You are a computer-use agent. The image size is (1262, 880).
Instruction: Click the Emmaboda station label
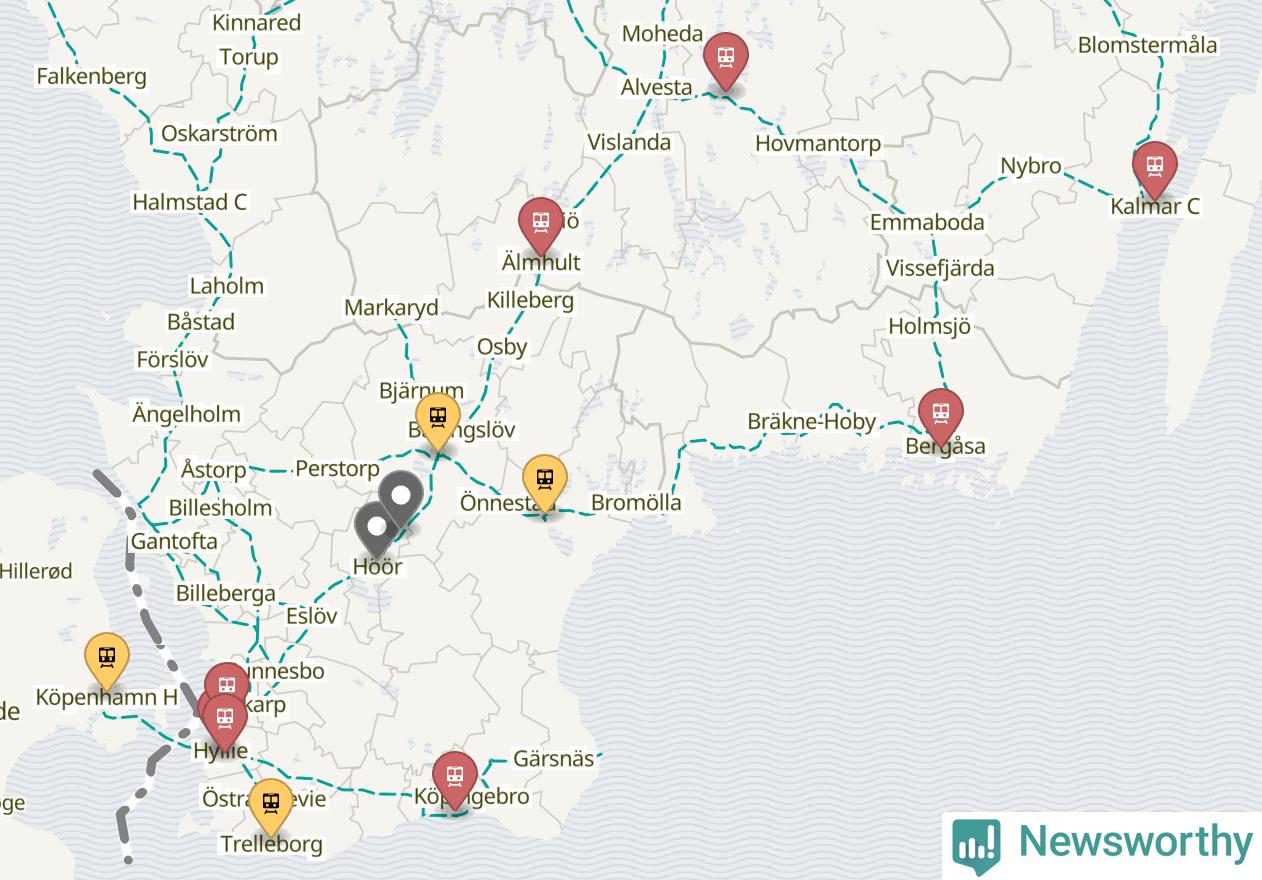pyautogui.click(x=927, y=222)
